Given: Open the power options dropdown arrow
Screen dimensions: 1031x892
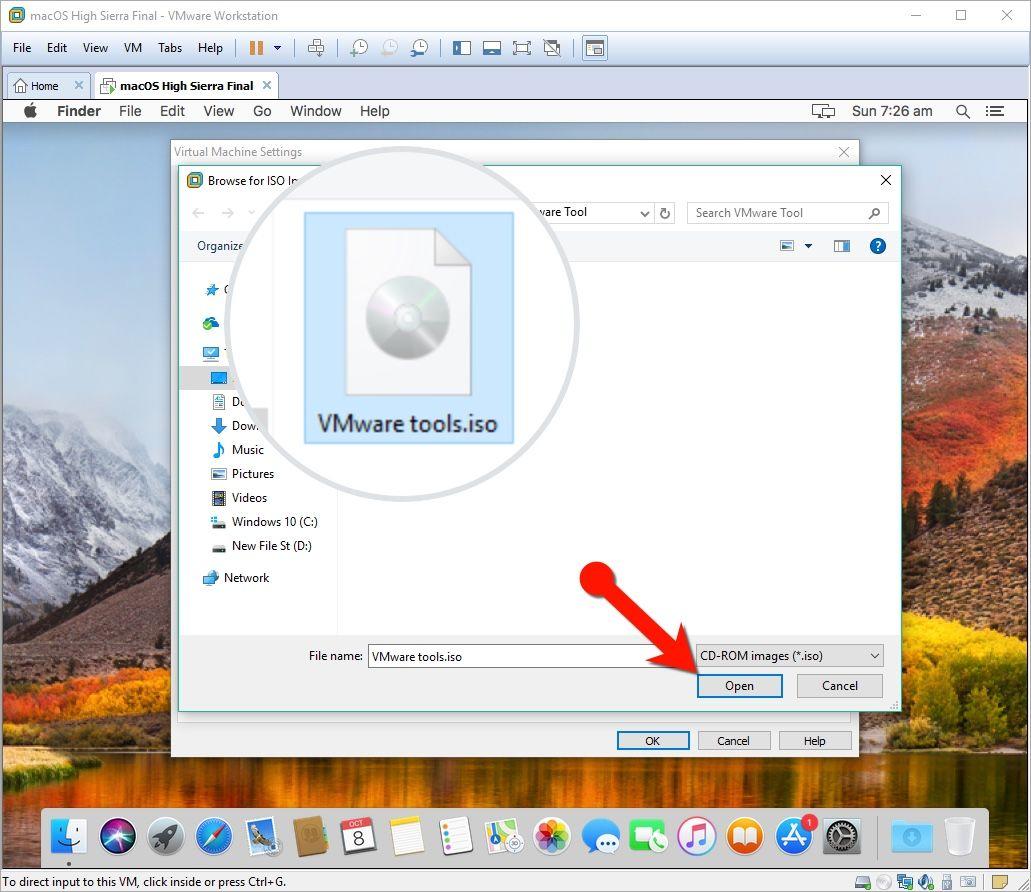Looking at the screenshot, I should 278,48.
